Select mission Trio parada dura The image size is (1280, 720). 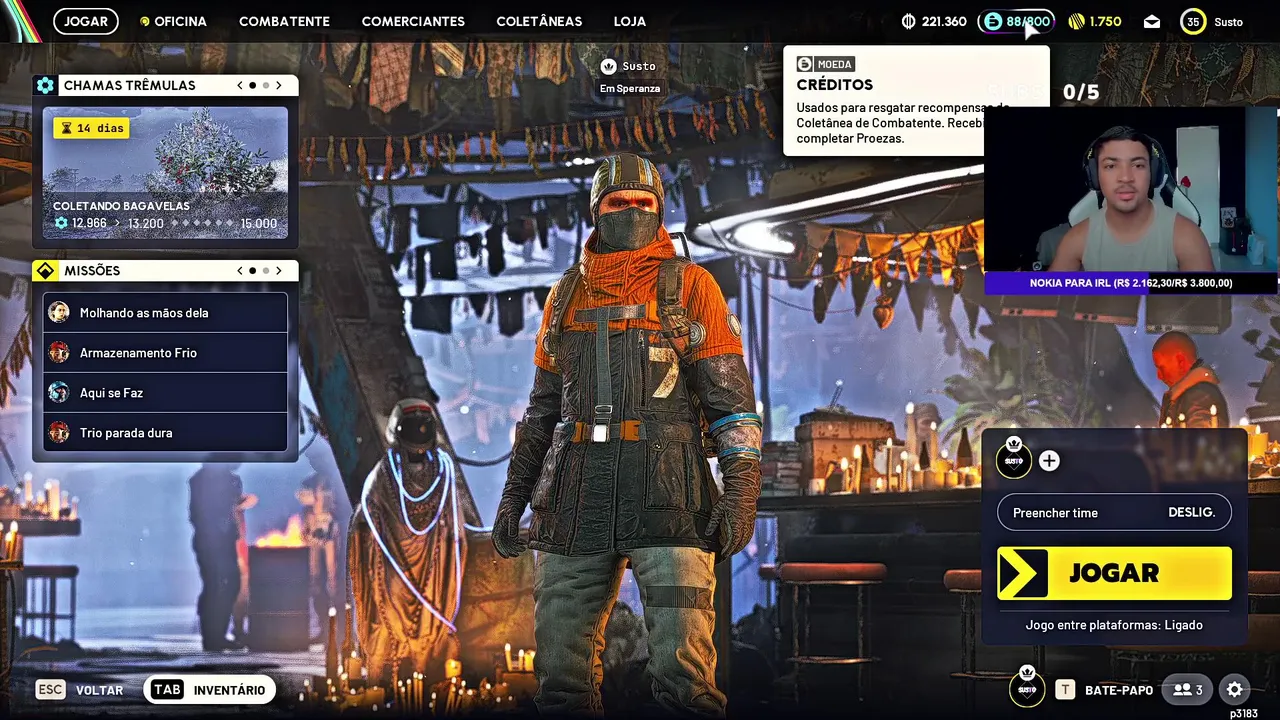[165, 433]
